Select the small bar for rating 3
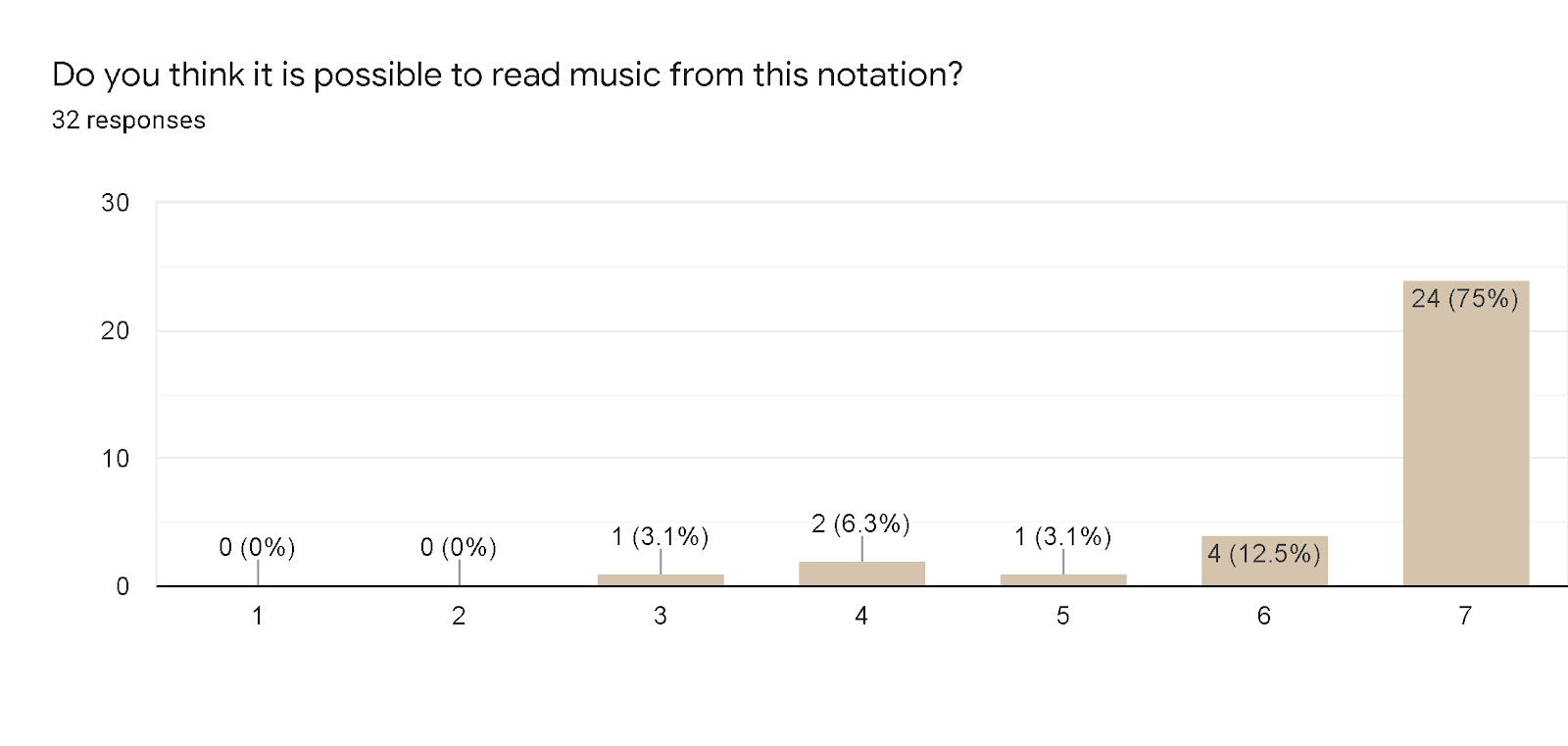Viewport: 1568px width, 746px height. [661, 580]
